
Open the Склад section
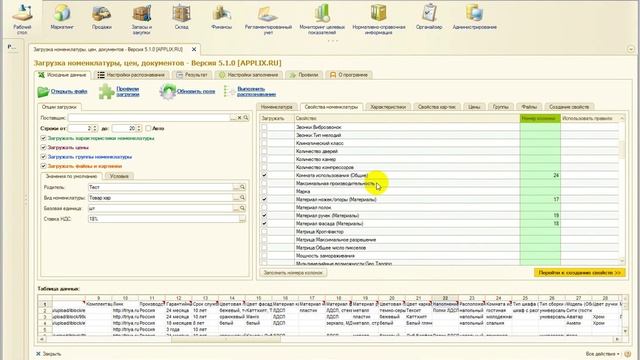click(181, 18)
